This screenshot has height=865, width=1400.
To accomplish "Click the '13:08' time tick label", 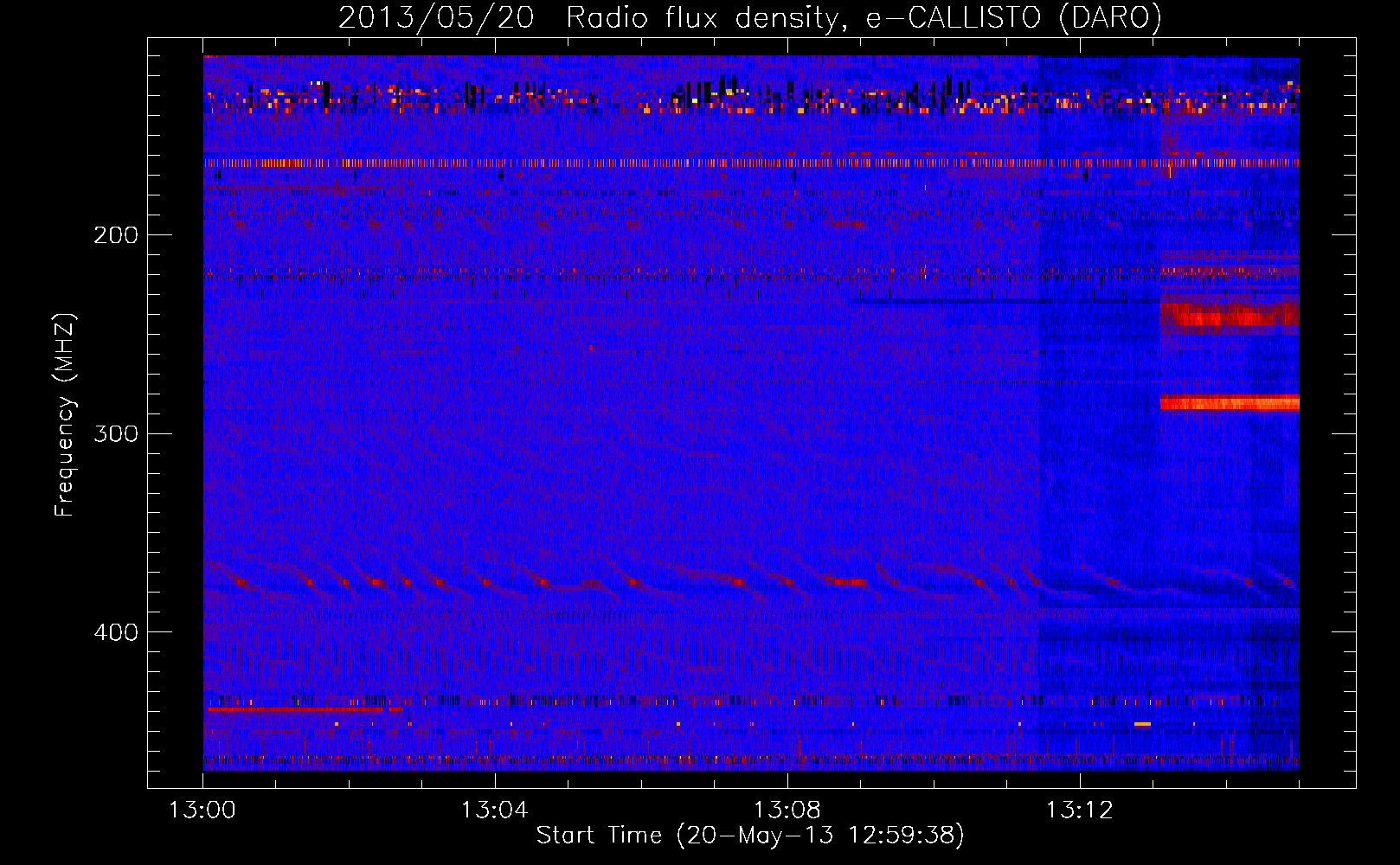I will coord(787,810).
